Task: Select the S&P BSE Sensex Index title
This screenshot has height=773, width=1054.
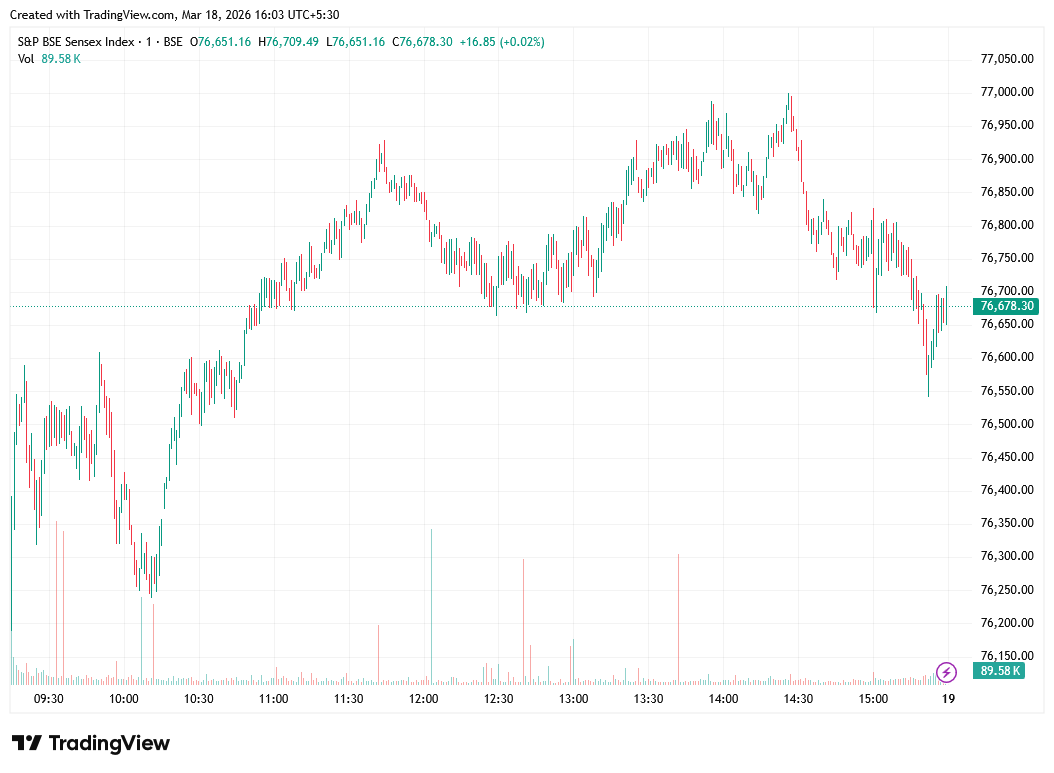Action: coord(79,42)
